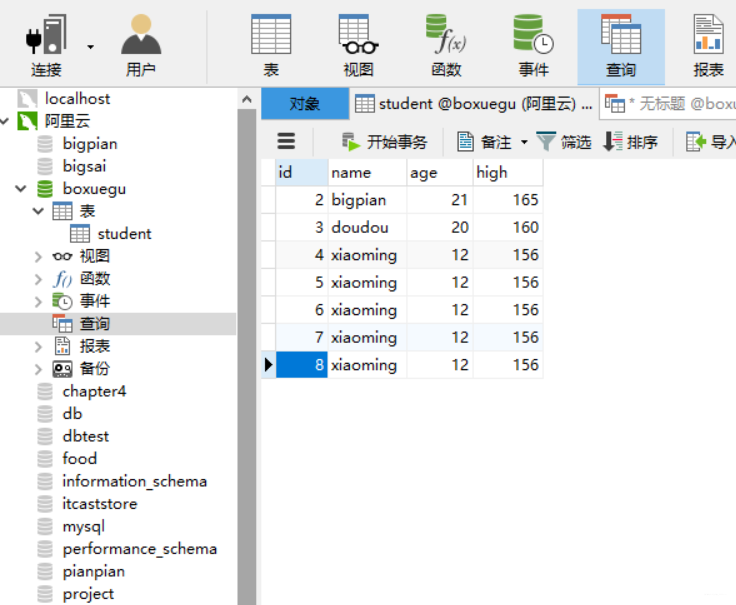Open the 报表 report toolbar icon
Screen dimensions: 736x605
(708, 46)
